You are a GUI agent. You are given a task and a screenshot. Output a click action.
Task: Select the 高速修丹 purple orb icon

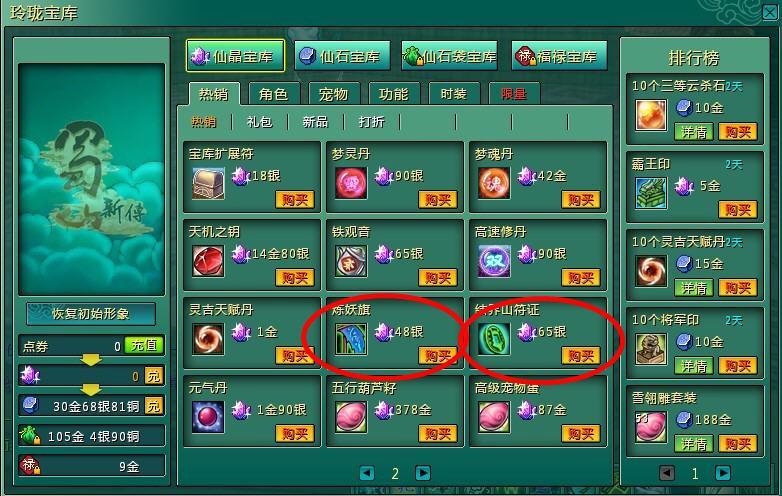(494, 261)
